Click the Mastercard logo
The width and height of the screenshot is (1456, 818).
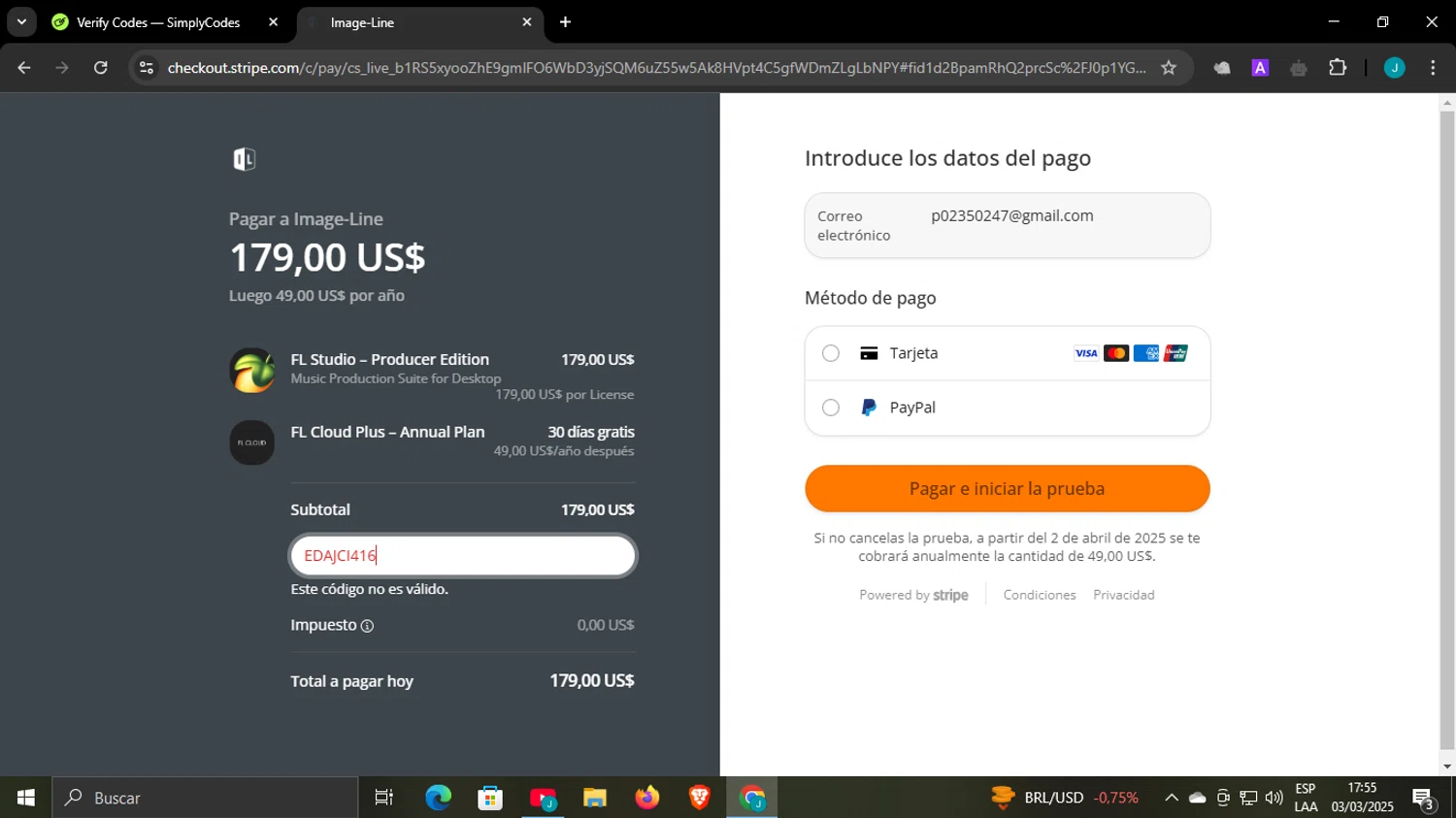coord(1116,353)
